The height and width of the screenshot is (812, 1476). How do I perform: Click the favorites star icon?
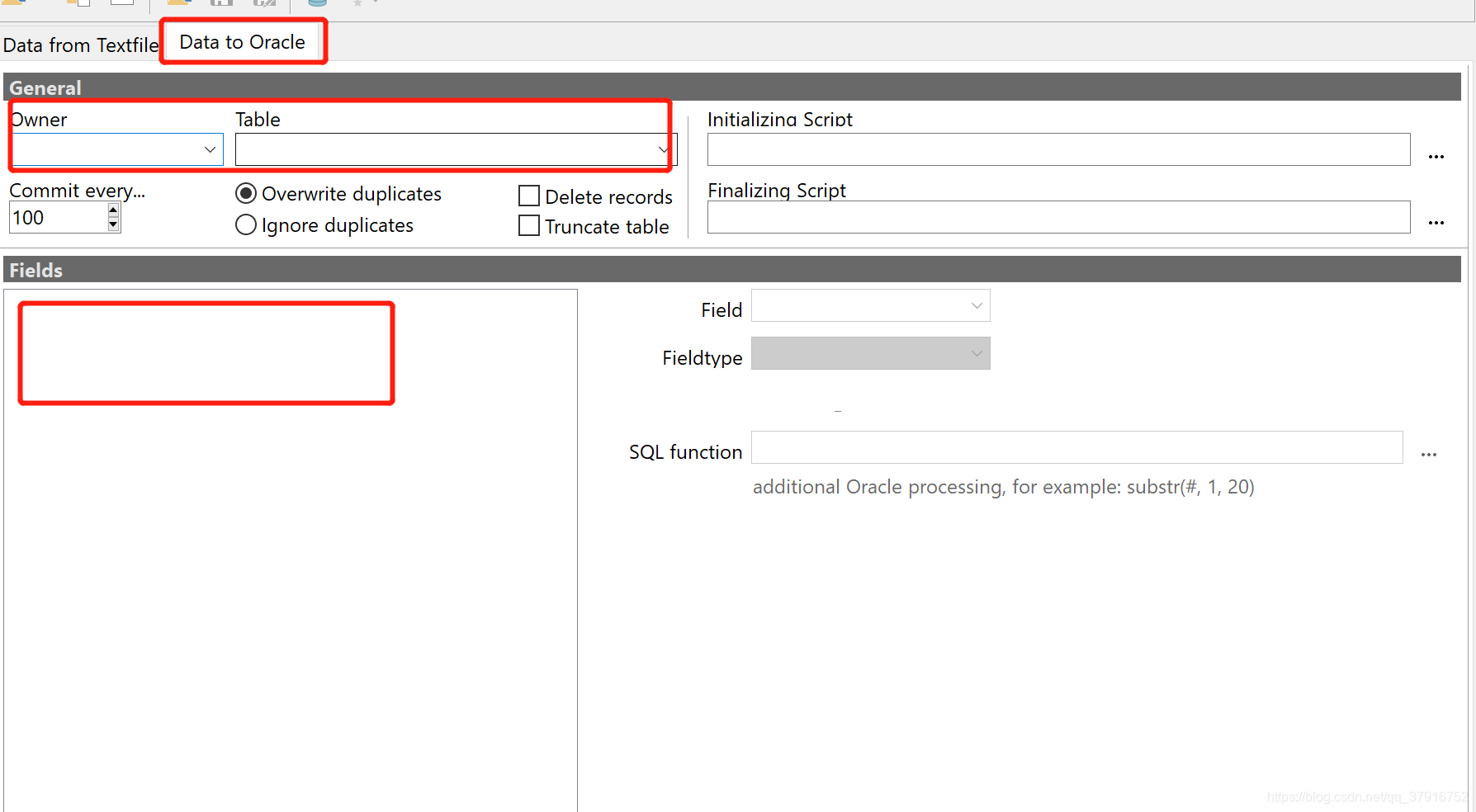[x=357, y=2]
